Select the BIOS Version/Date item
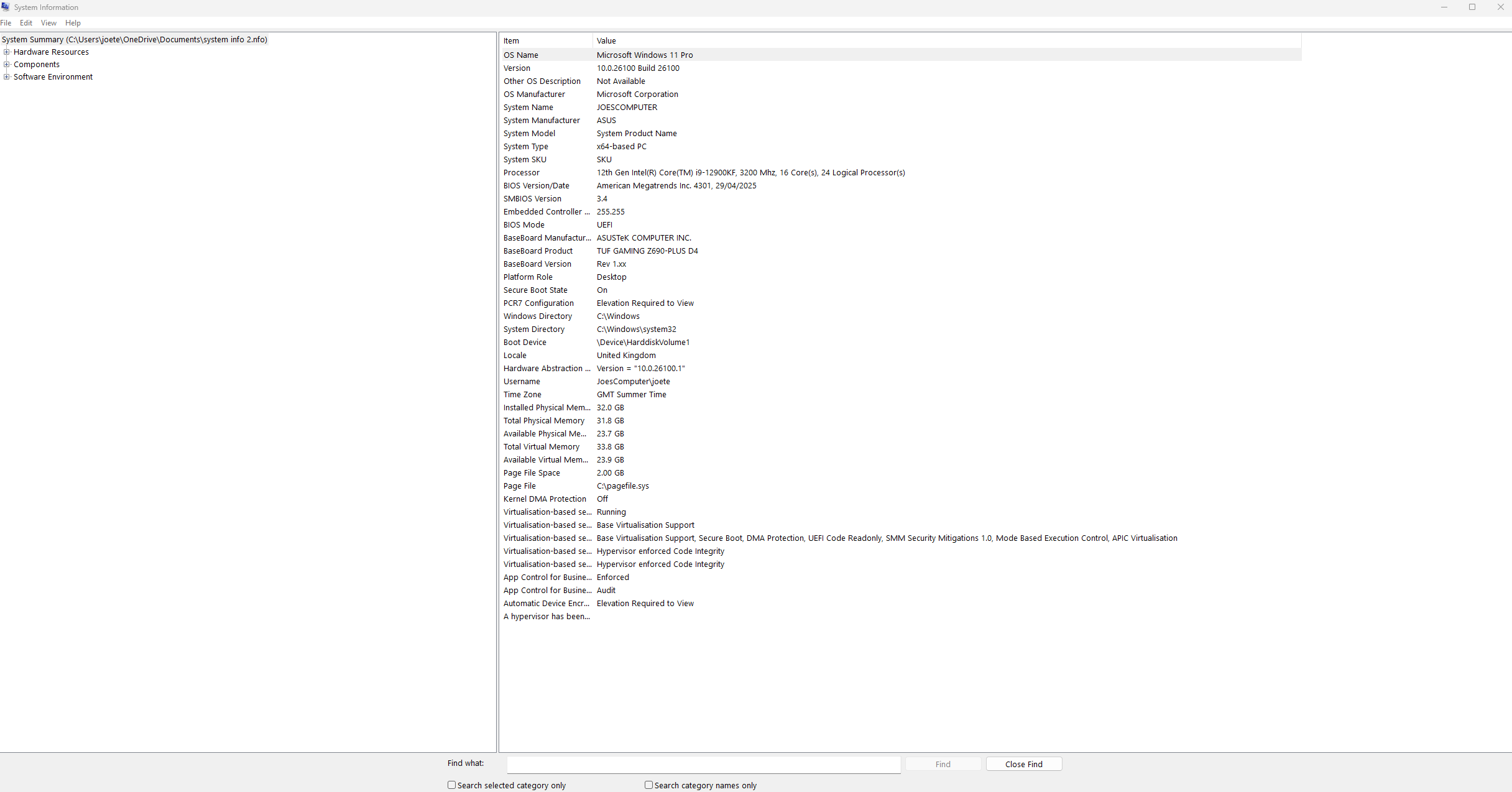Screen dimensions: 1512x792 [x=537, y=186]
